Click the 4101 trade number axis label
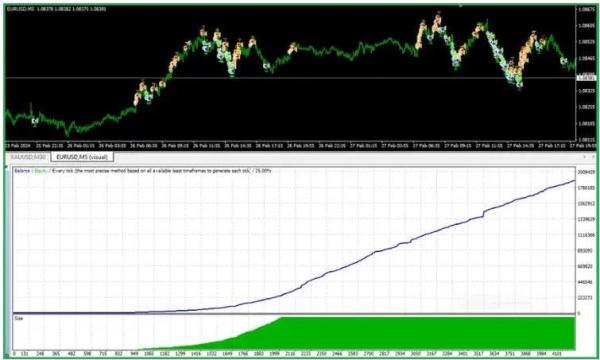 (x=557, y=354)
